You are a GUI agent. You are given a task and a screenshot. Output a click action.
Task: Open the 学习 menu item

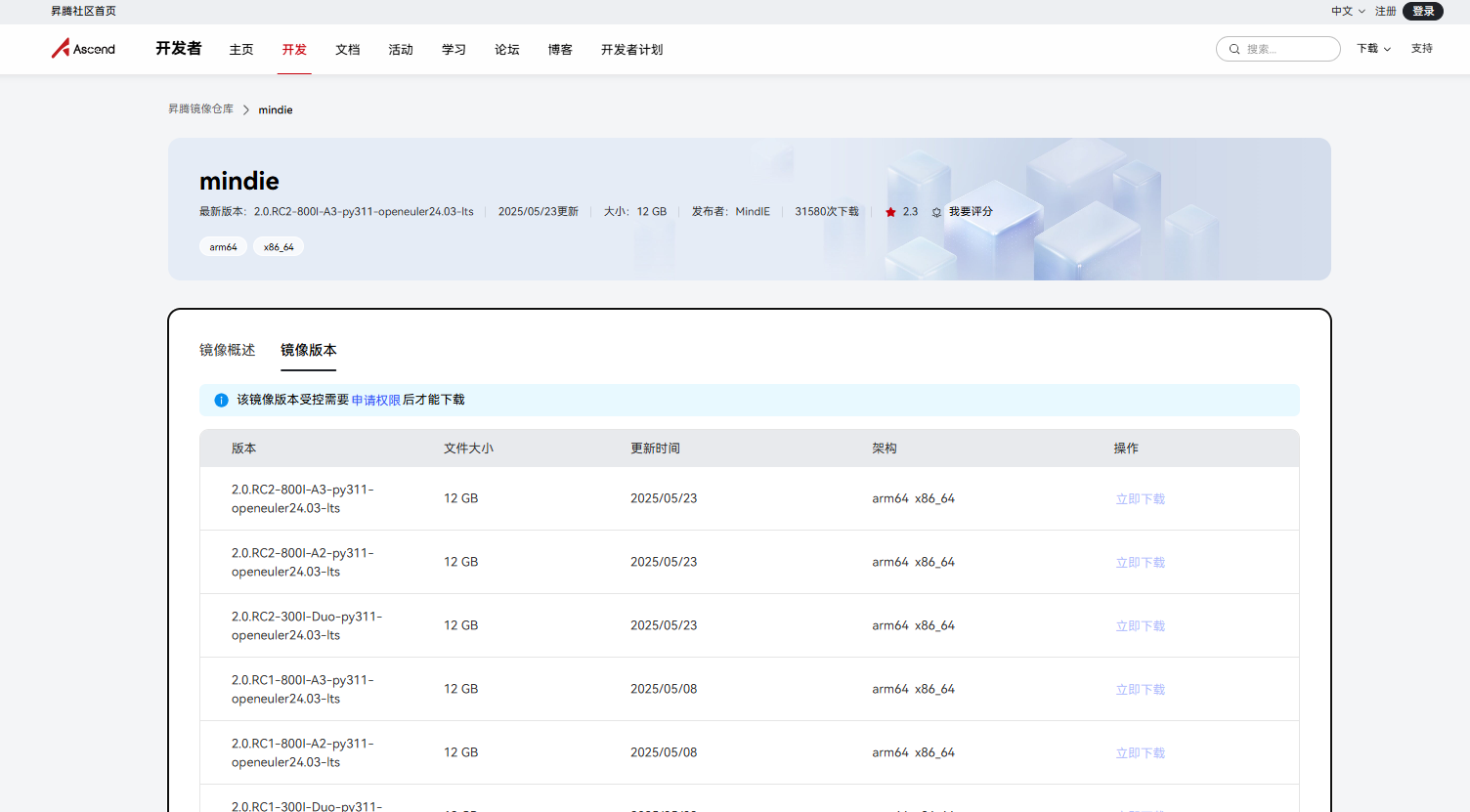coord(454,50)
